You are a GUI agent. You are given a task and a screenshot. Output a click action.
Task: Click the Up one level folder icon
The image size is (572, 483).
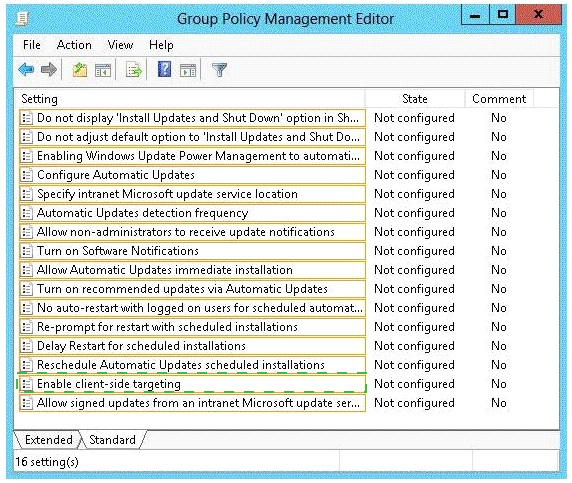pos(80,70)
